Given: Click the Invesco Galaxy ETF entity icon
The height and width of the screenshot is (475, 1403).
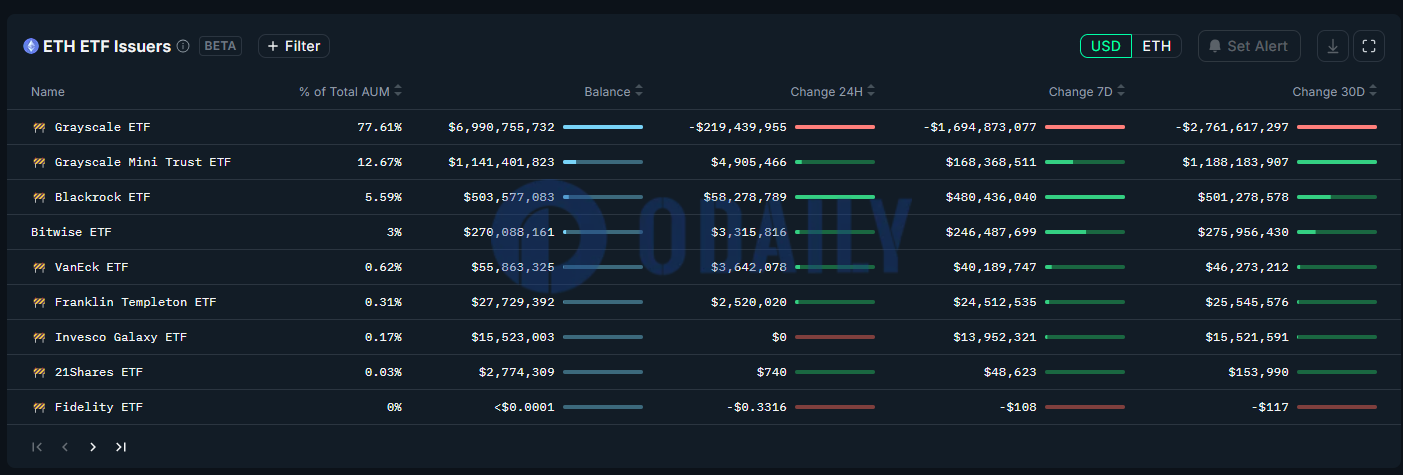Looking at the screenshot, I should tap(39, 337).
